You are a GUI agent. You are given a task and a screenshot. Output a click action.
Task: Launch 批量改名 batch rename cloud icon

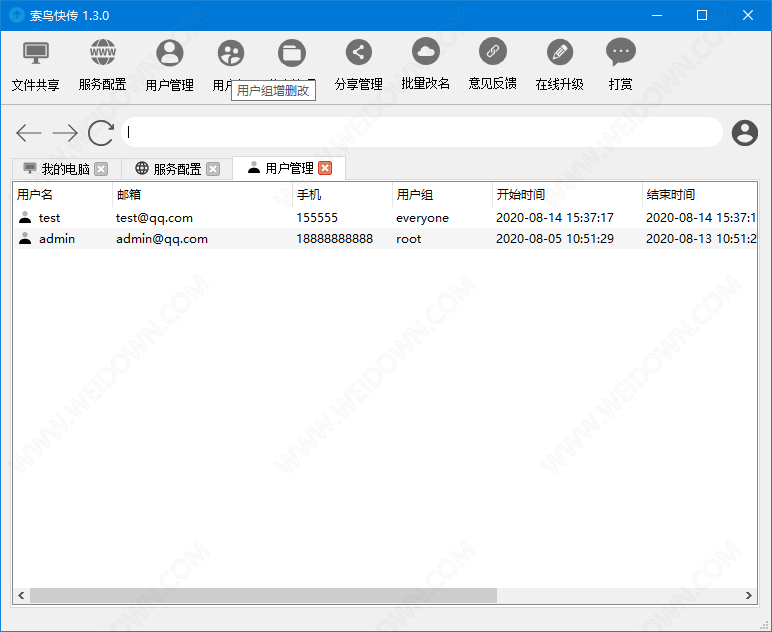425,51
